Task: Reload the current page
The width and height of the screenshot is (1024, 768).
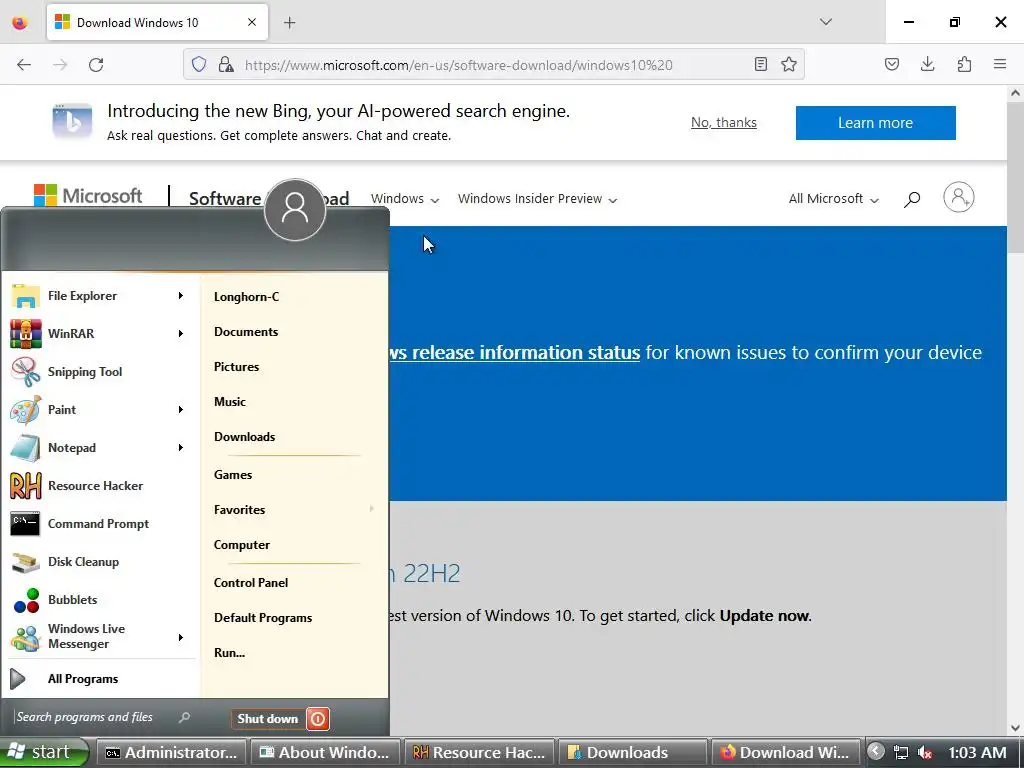Action: coord(96,65)
